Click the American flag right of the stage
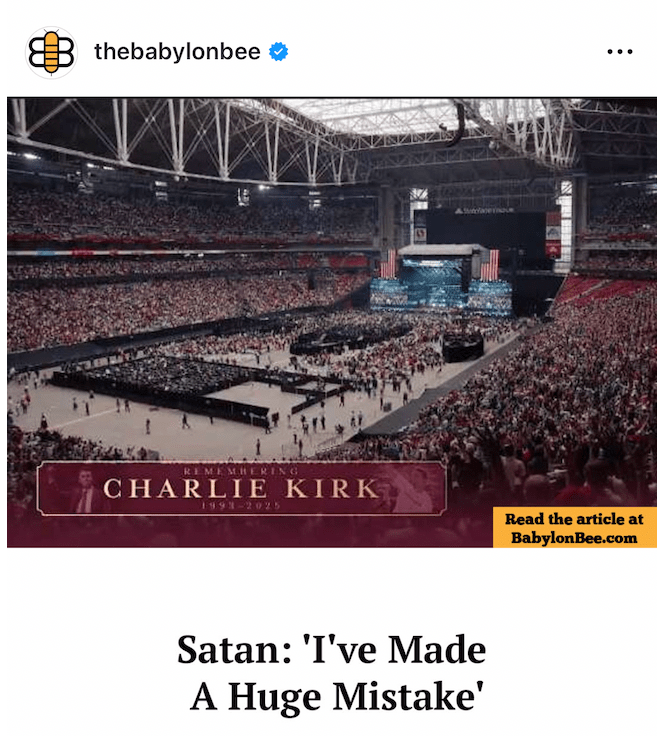The image size is (668, 736). point(490,265)
